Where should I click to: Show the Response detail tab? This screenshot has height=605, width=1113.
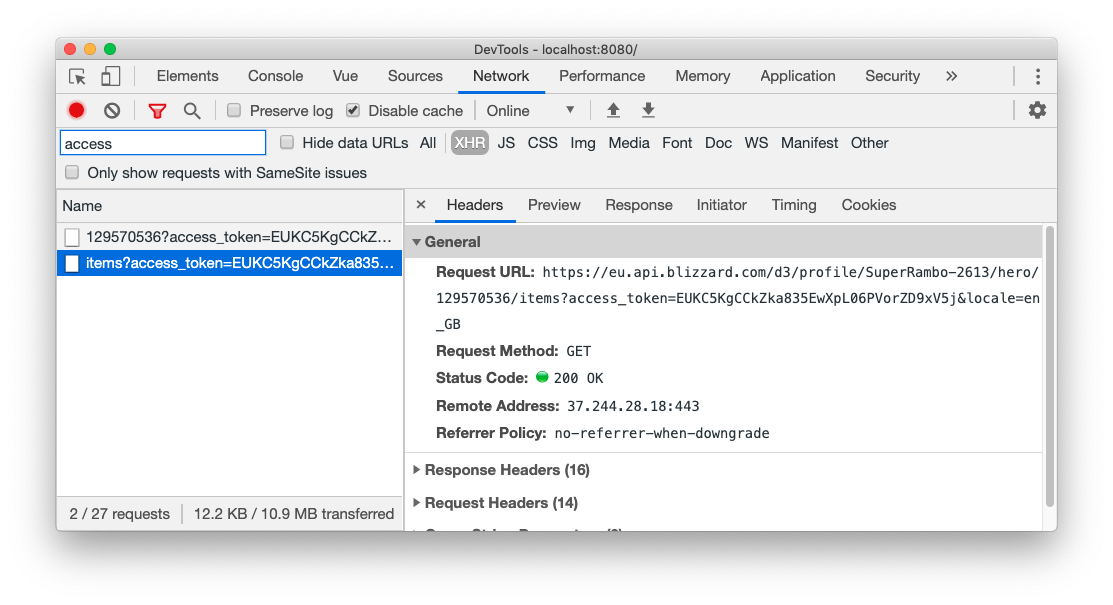[639, 205]
